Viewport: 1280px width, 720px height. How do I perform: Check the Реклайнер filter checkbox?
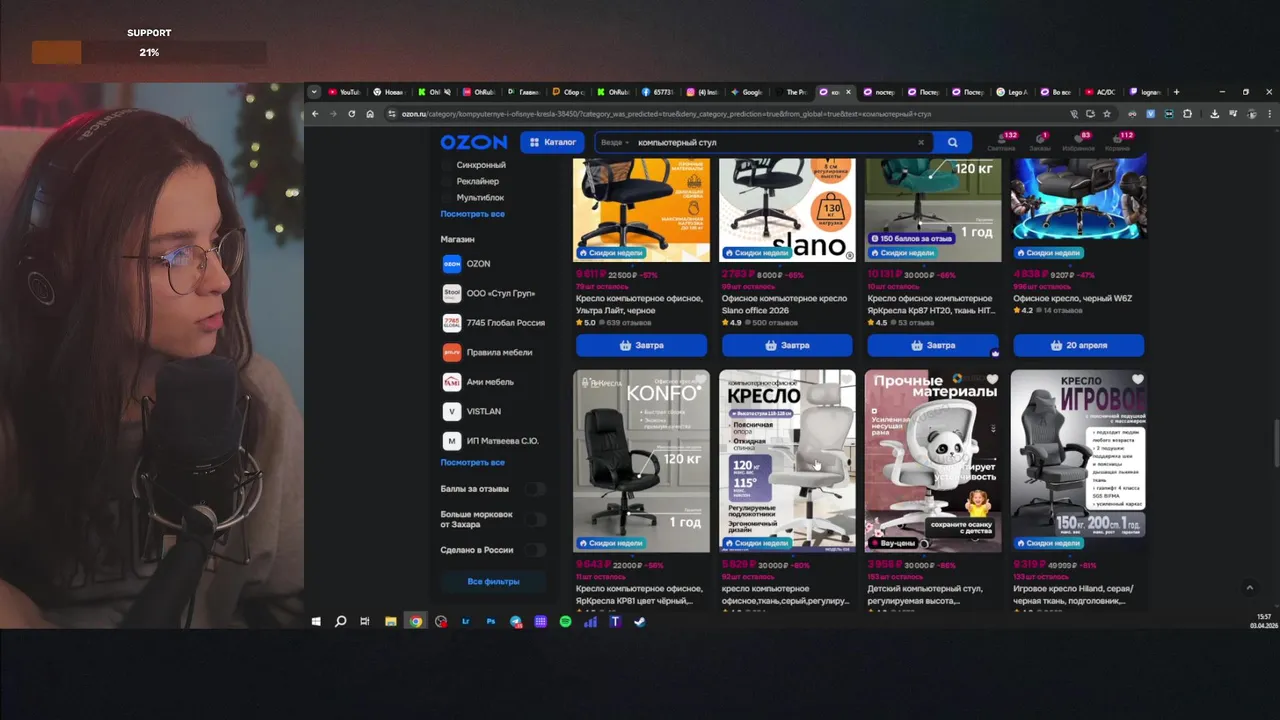[447, 181]
